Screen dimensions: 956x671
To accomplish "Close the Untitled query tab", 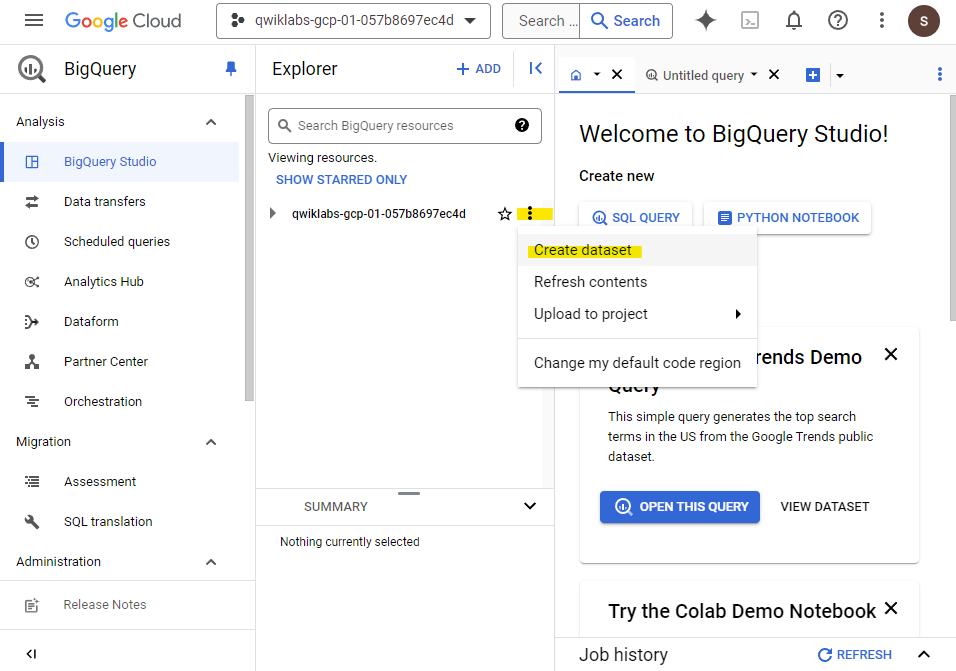I will [x=774, y=74].
